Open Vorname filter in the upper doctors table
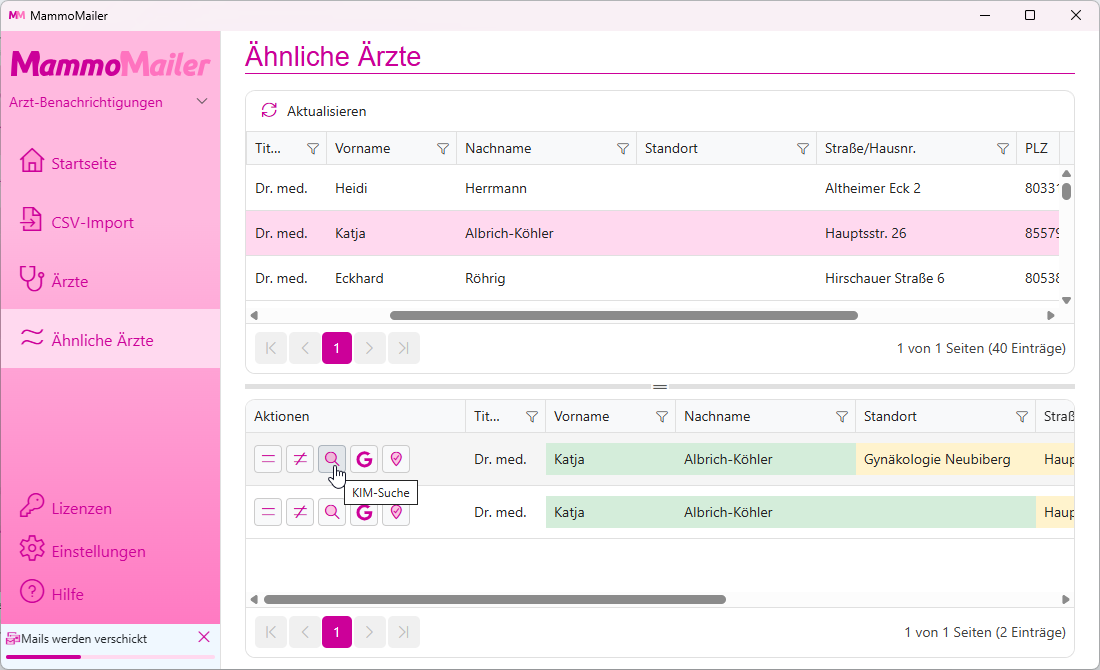 coord(443,149)
